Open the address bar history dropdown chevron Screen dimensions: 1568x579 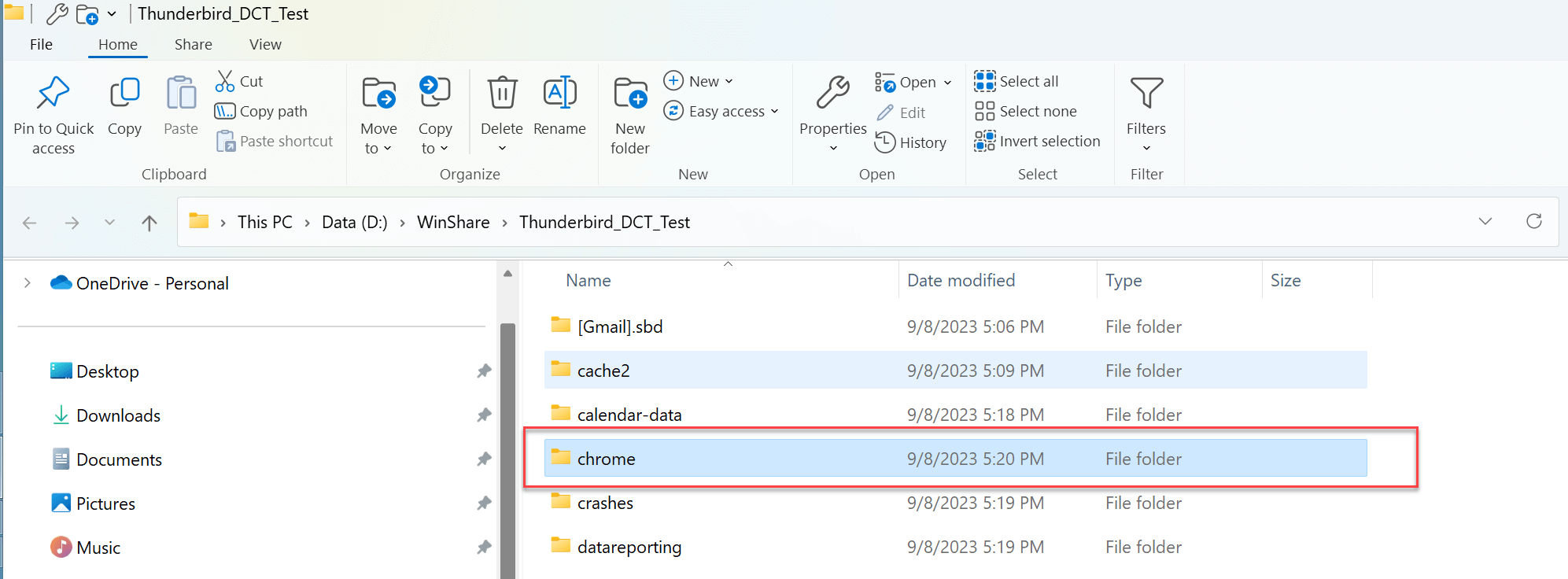point(1485,222)
